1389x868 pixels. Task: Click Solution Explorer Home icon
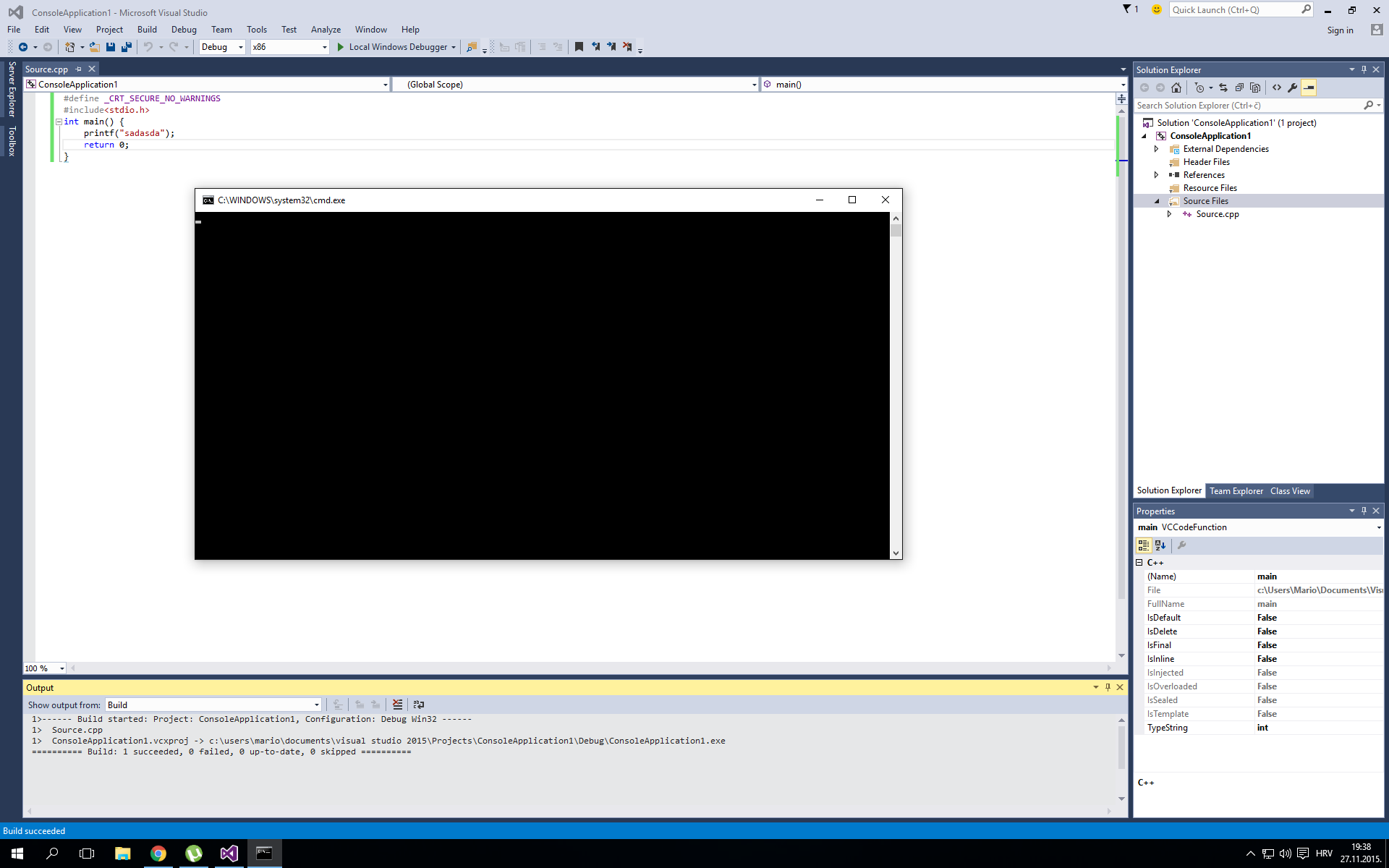point(1176,88)
